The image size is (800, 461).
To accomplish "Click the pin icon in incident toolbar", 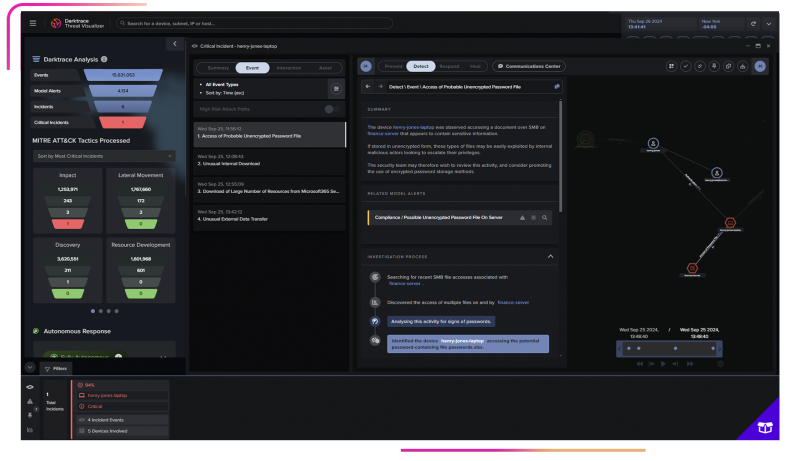I will click(x=713, y=66).
